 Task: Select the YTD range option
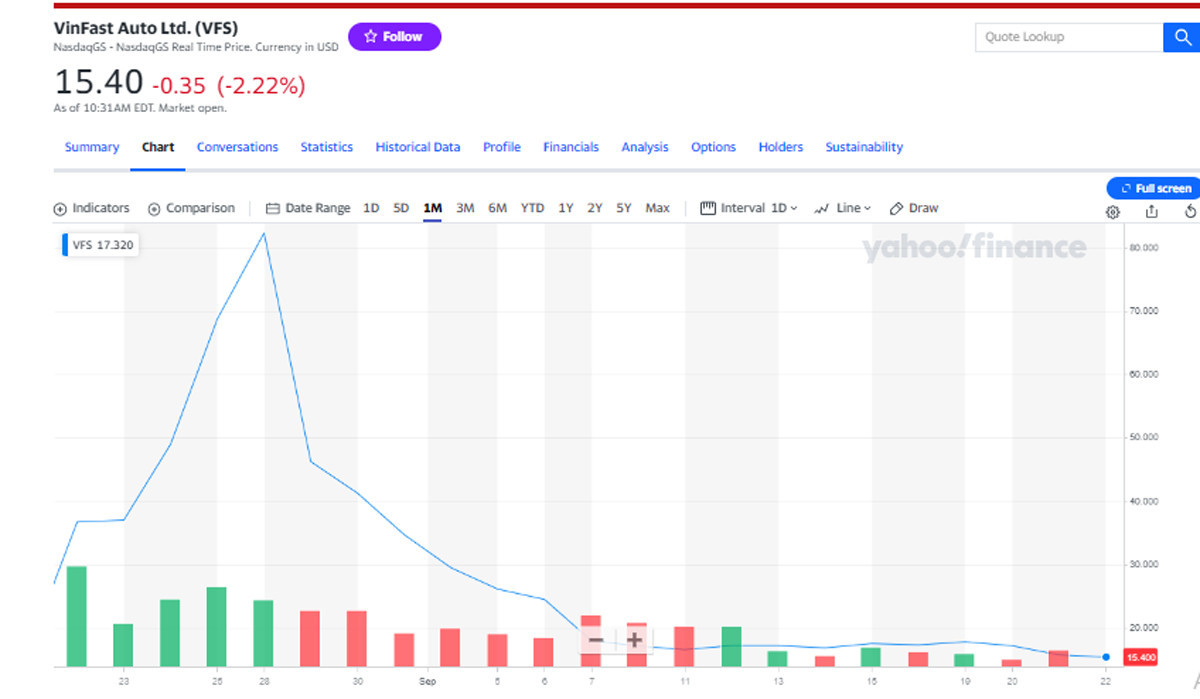[x=532, y=208]
